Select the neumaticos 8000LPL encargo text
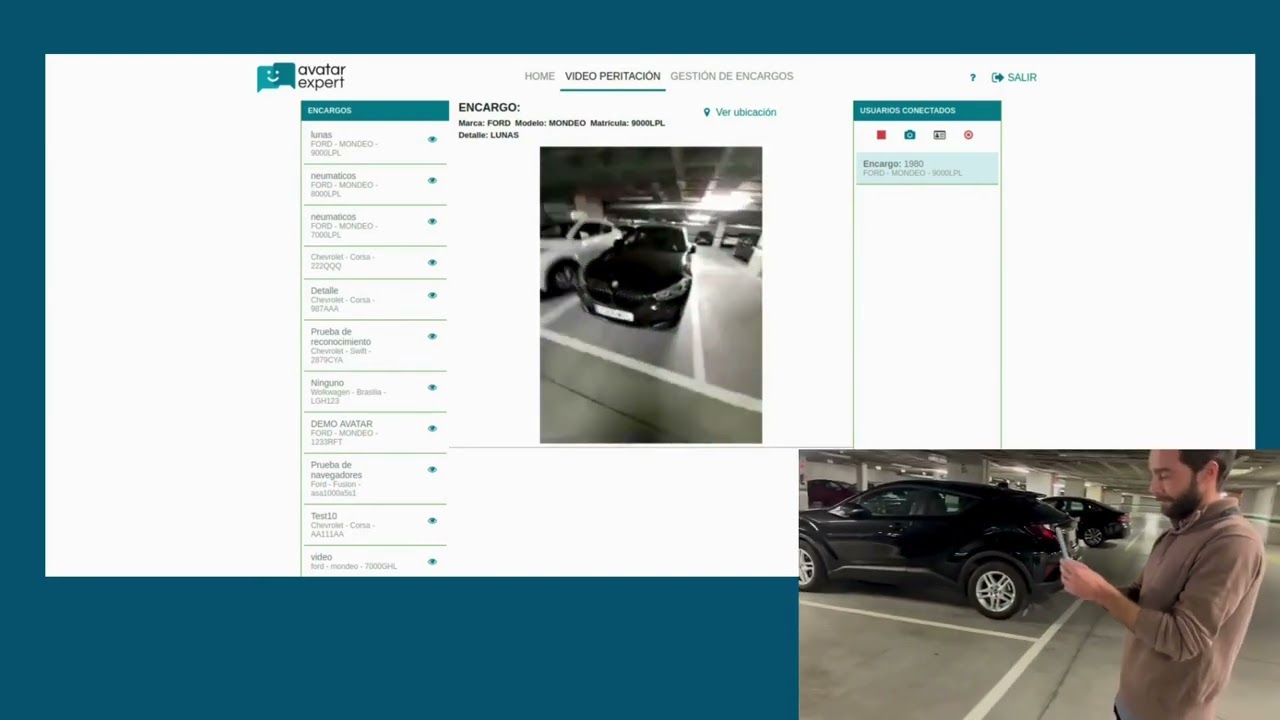Viewport: 1280px width, 720px height. click(345, 184)
